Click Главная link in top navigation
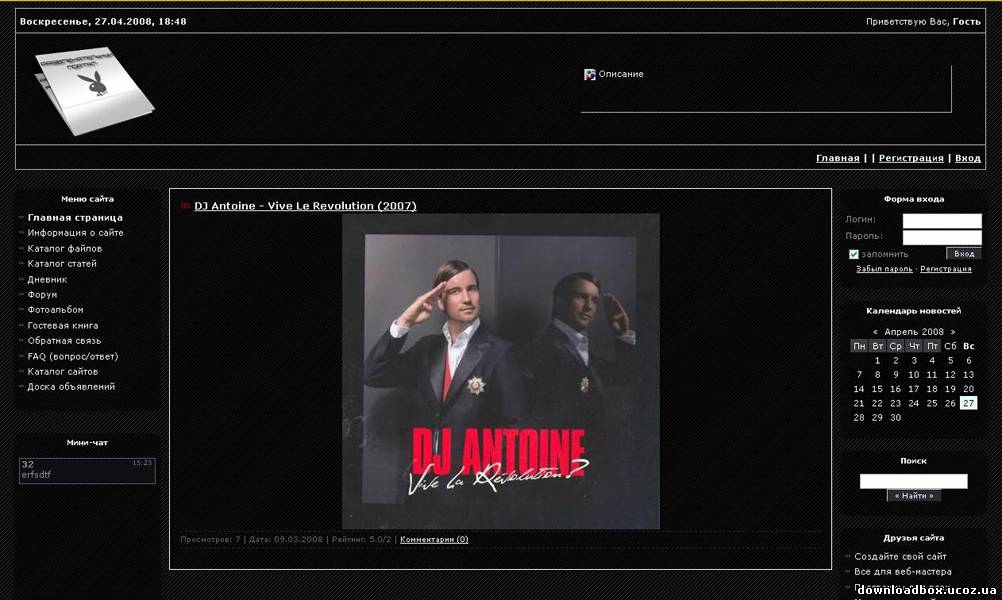Viewport: 1002px width, 600px height. coord(838,158)
